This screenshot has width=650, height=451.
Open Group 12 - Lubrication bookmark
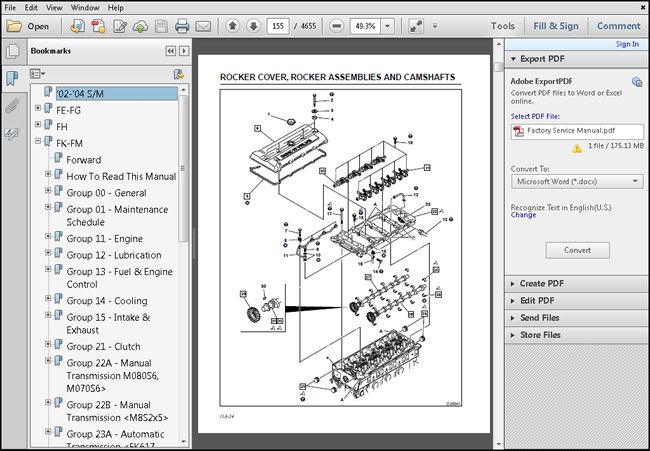pos(114,255)
